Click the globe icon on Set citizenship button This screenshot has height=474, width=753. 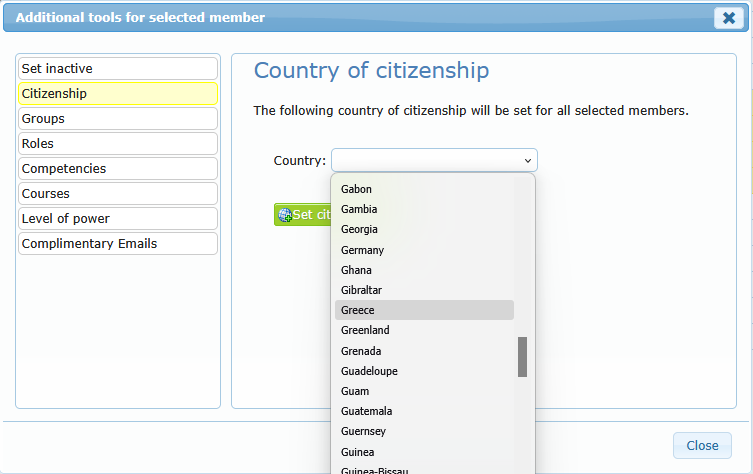pyautogui.click(x=284, y=215)
